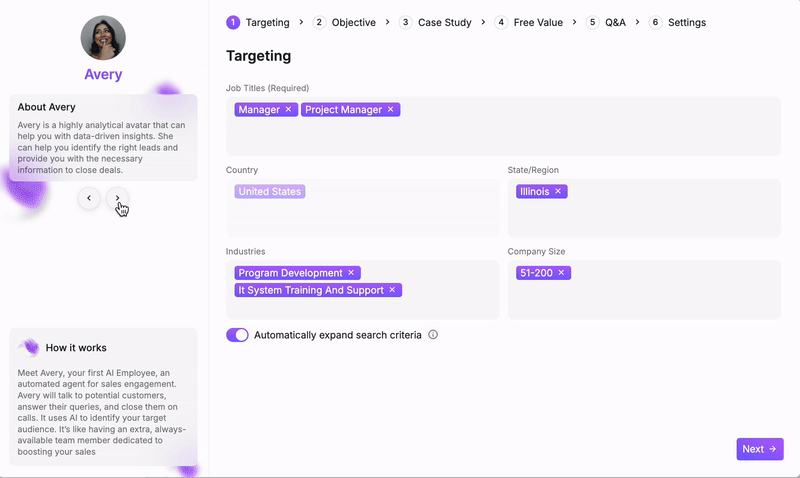Click Avery's profile photo
The image size is (800, 478).
coord(103,38)
